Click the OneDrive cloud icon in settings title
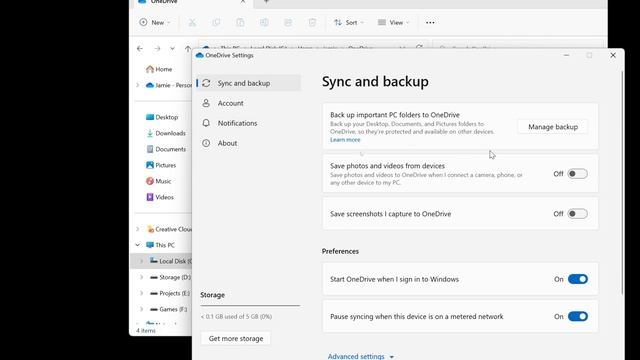Screen dimensions: 640x360 point(200,56)
